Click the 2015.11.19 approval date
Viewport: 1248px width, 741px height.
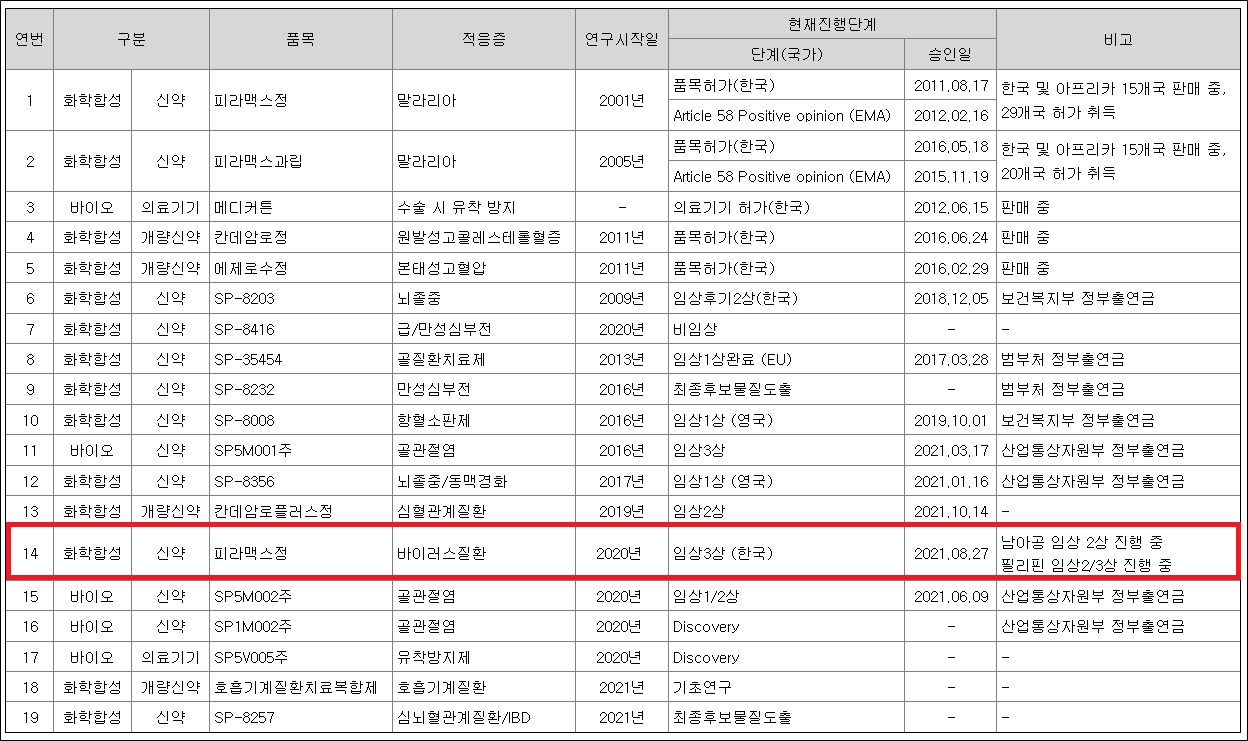pos(951,177)
